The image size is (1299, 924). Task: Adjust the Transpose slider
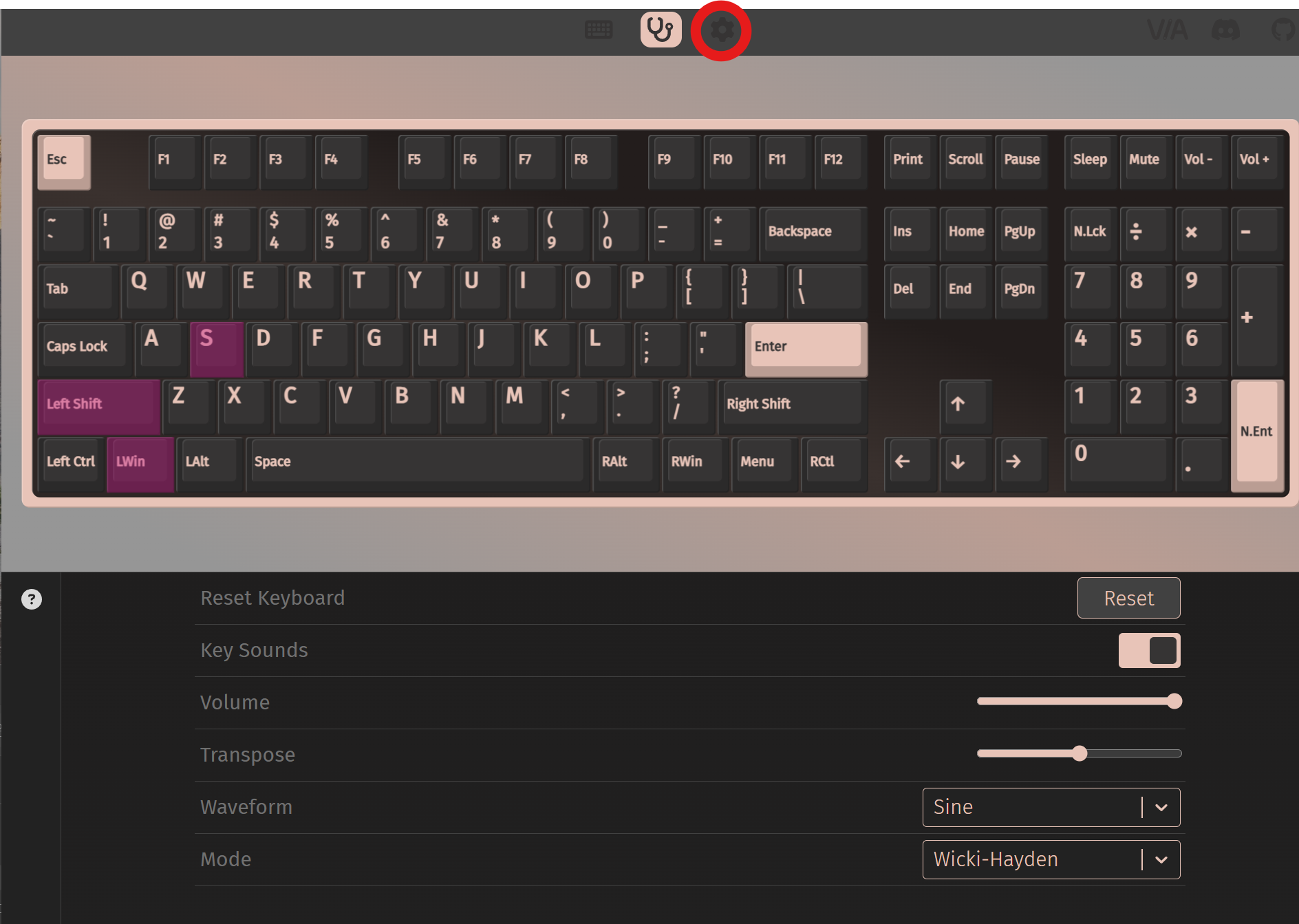coord(1079,753)
